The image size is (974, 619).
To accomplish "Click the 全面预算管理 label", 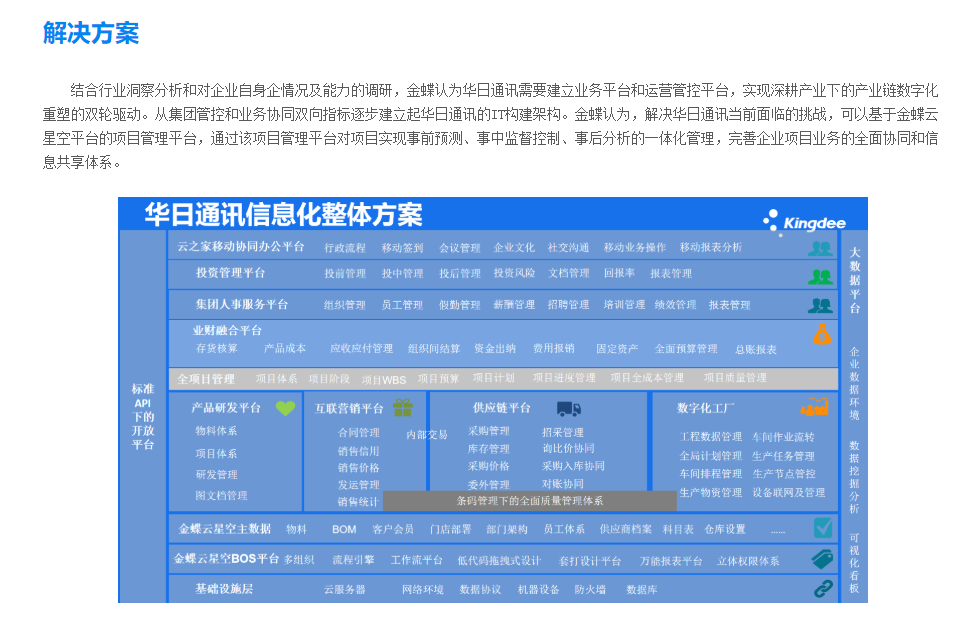I will 686,348.
